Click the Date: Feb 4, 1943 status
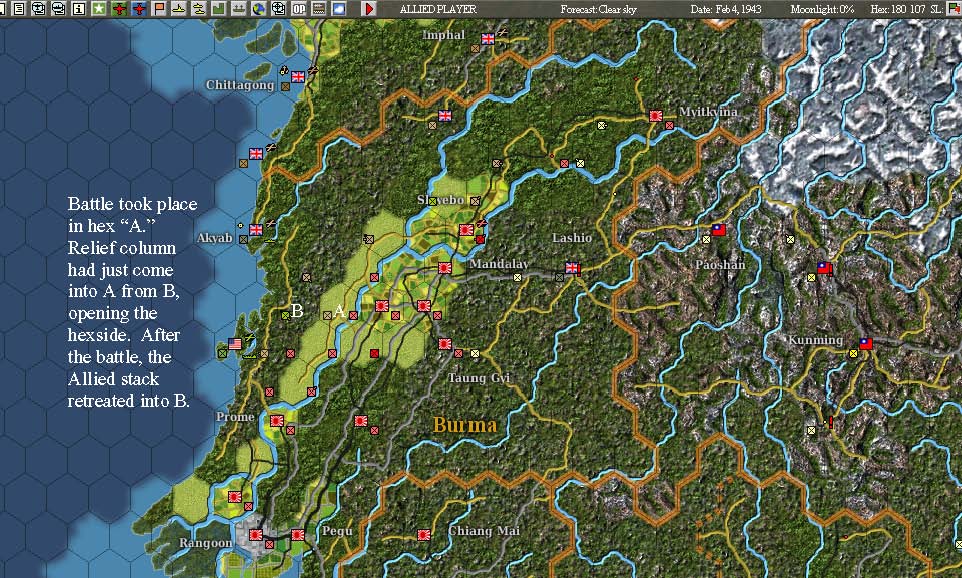 tap(726, 9)
